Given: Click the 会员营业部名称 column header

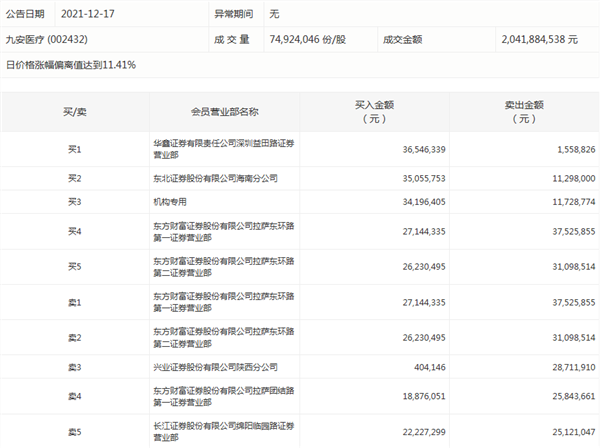Looking at the screenshot, I should [225, 112].
